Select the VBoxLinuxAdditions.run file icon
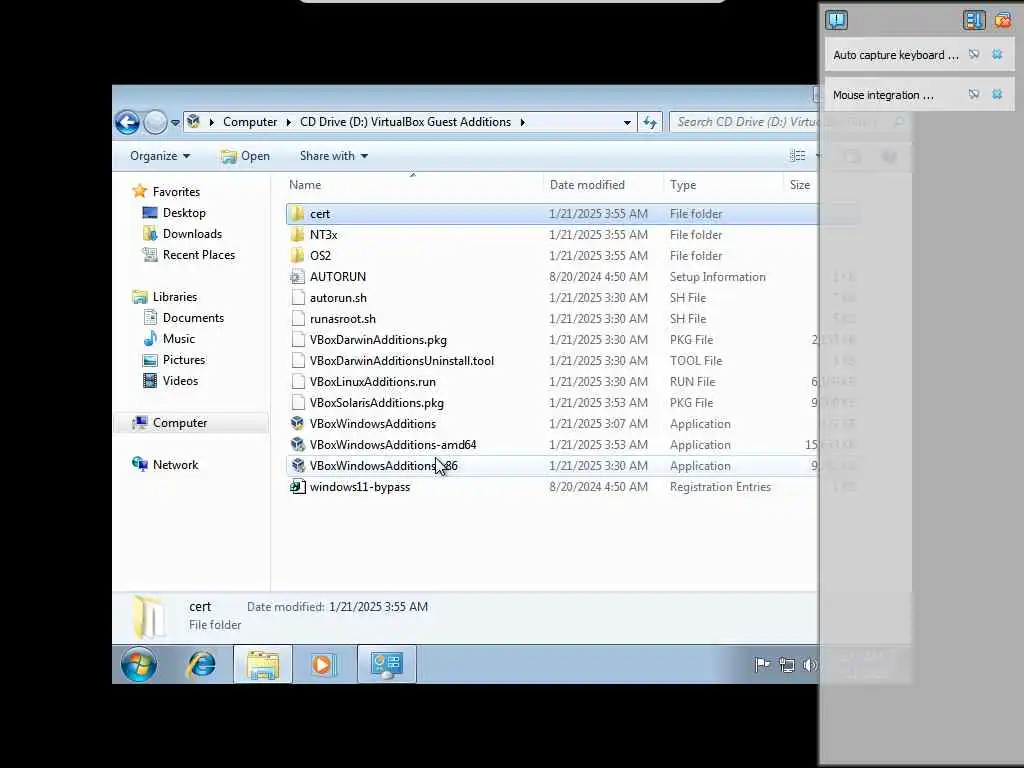Viewport: 1024px width, 768px height. (x=298, y=381)
